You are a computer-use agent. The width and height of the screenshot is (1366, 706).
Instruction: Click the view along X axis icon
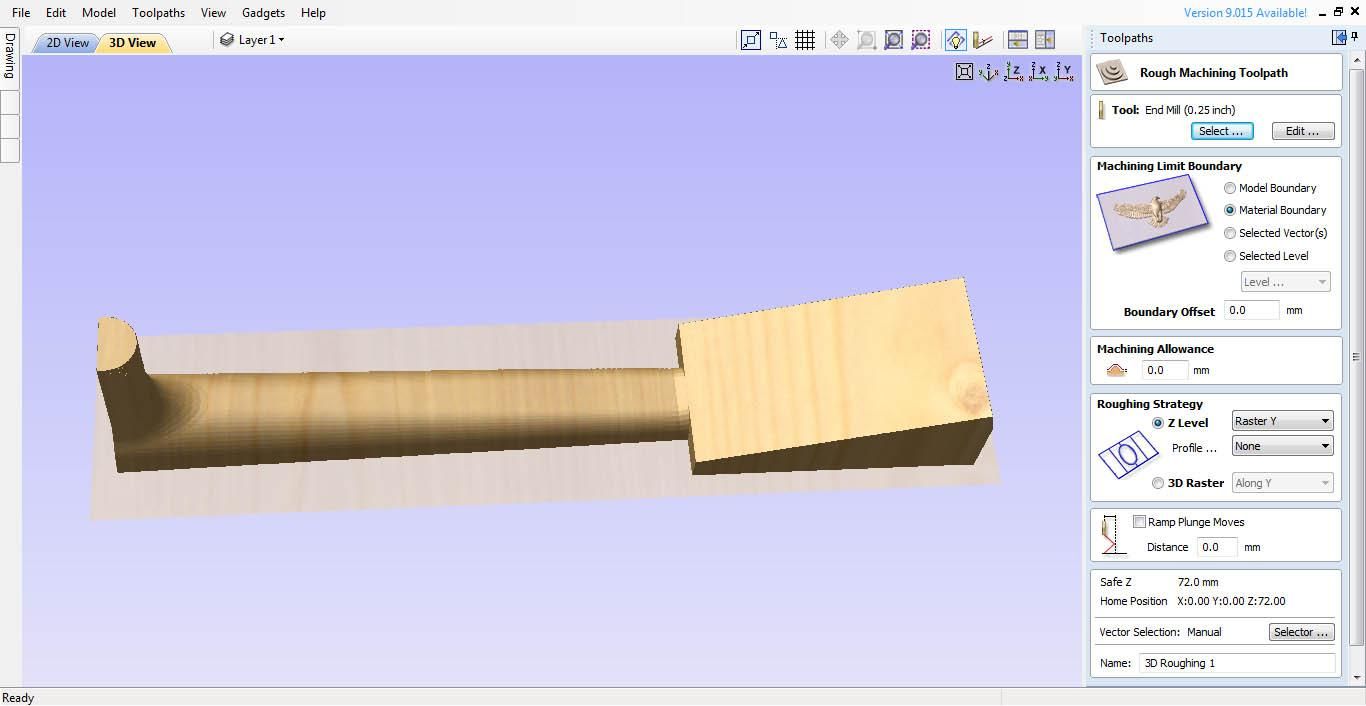[x=1040, y=71]
